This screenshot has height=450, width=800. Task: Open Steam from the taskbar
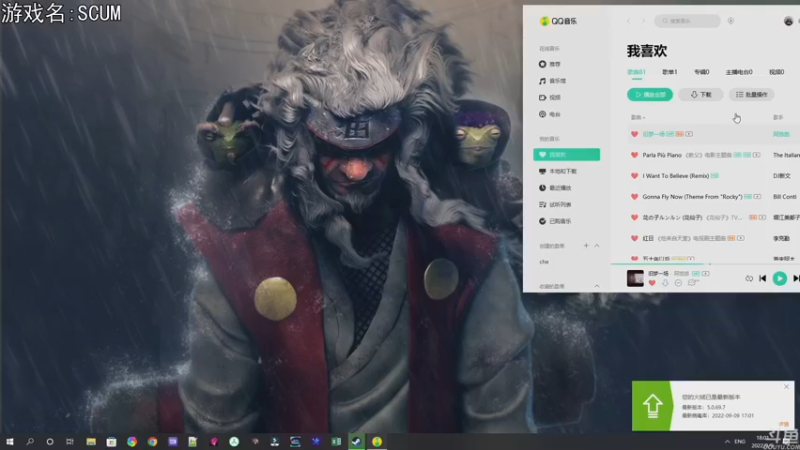pyautogui.click(x=357, y=442)
